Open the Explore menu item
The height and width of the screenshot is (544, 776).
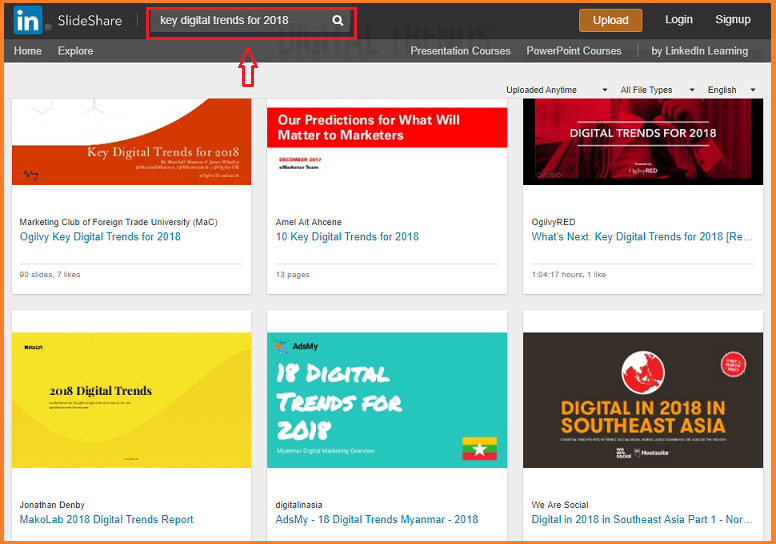pyautogui.click(x=75, y=51)
